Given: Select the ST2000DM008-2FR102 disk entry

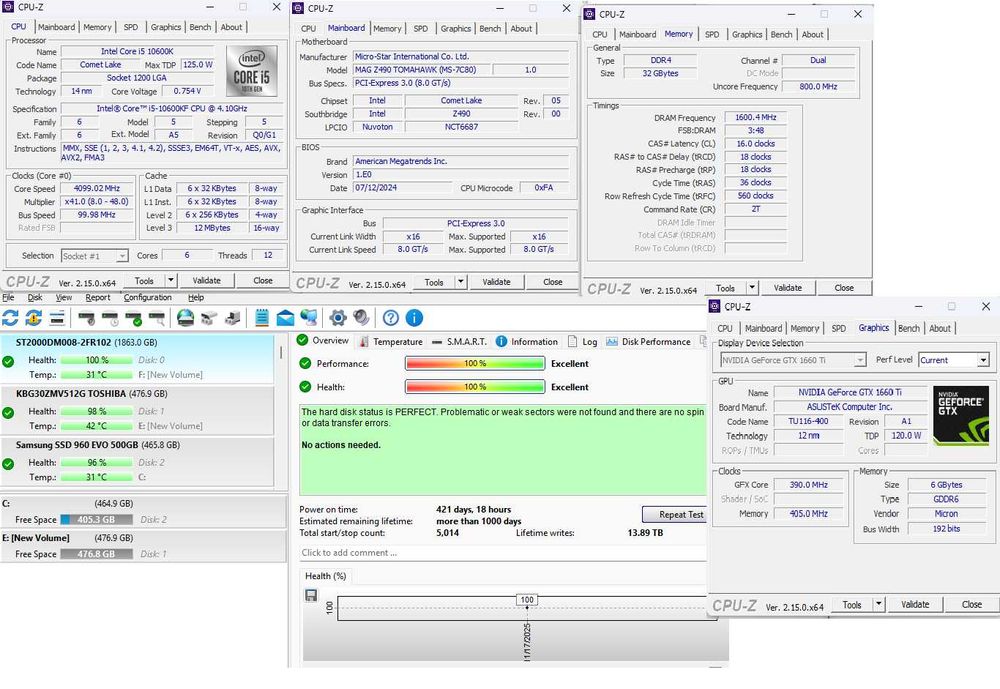Looking at the screenshot, I should pos(137,358).
